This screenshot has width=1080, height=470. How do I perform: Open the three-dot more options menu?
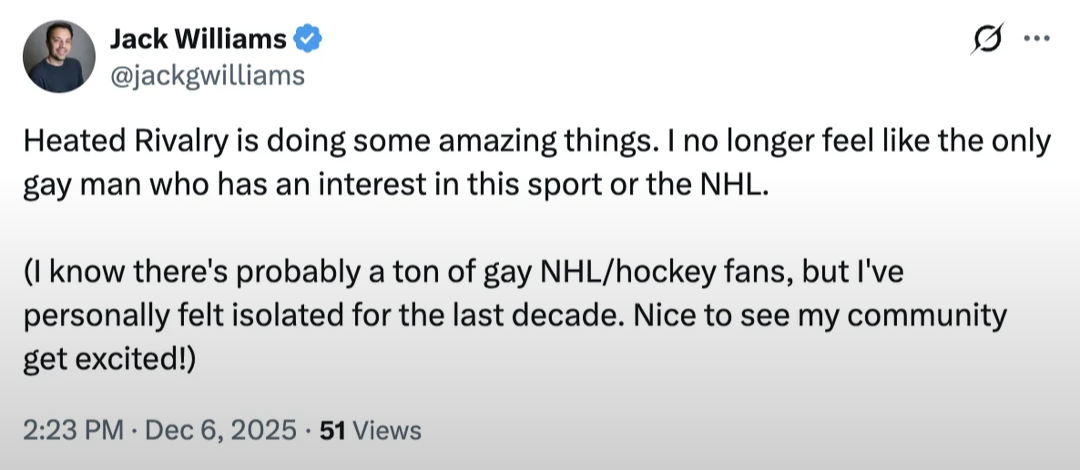pyautogui.click(x=1036, y=39)
